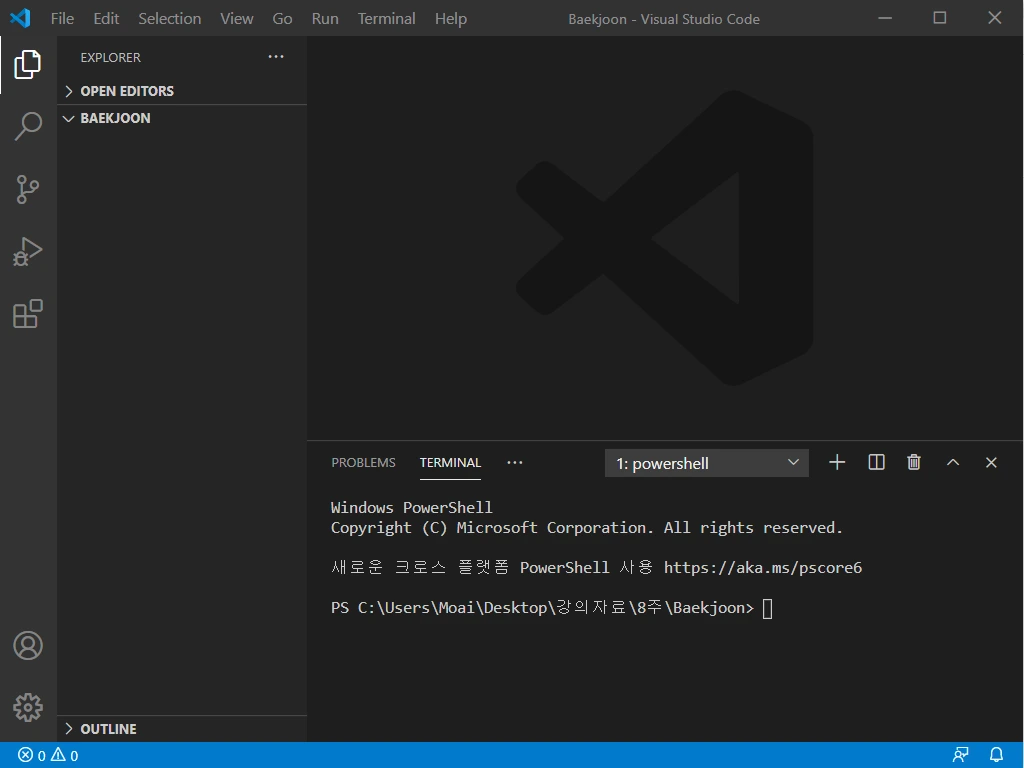Open the powershell terminal selector dropdown
This screenshot has width=1024, height=768.
pos(707,463)
